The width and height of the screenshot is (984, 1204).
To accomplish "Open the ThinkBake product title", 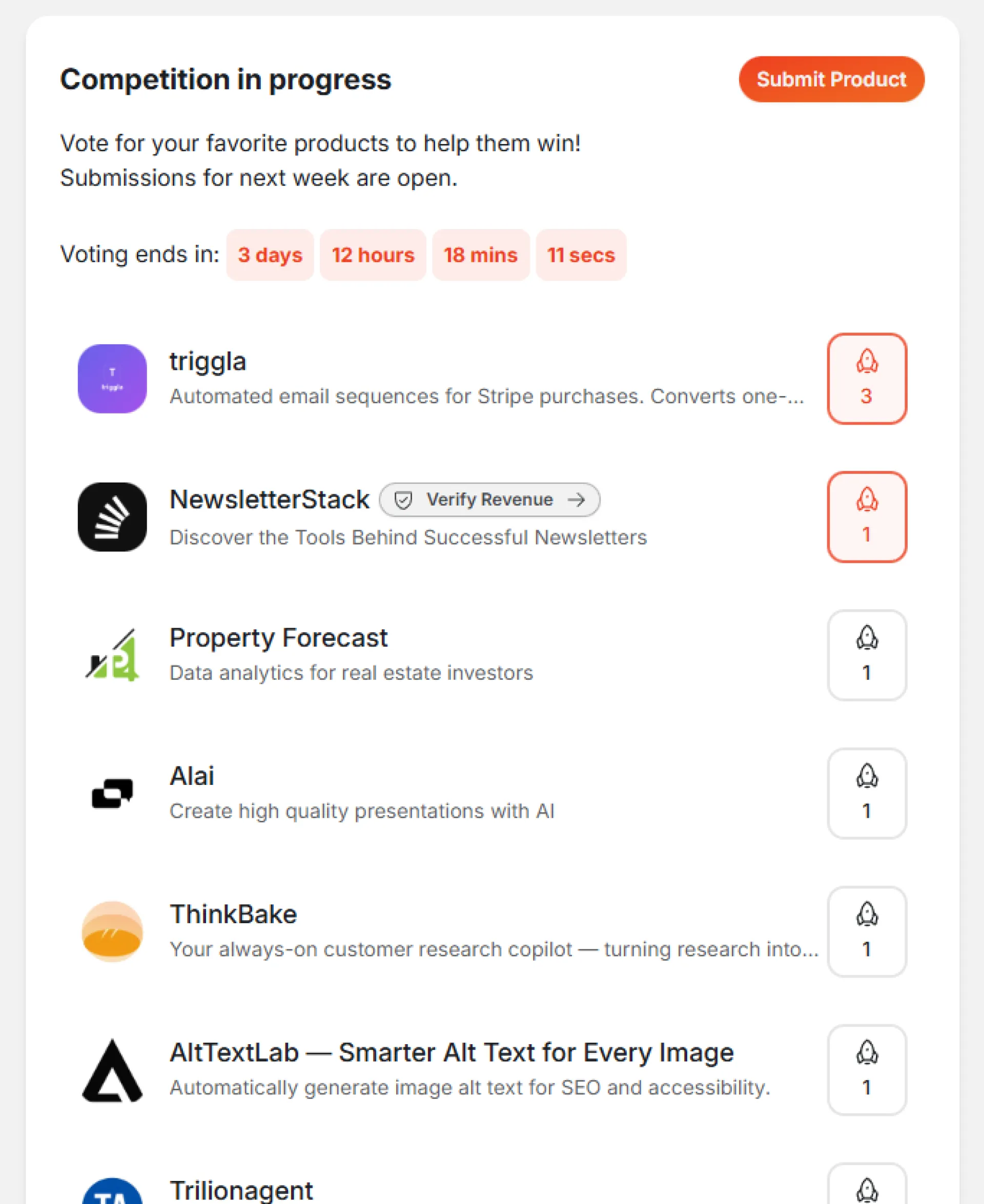I will click(x=233, y=915).
